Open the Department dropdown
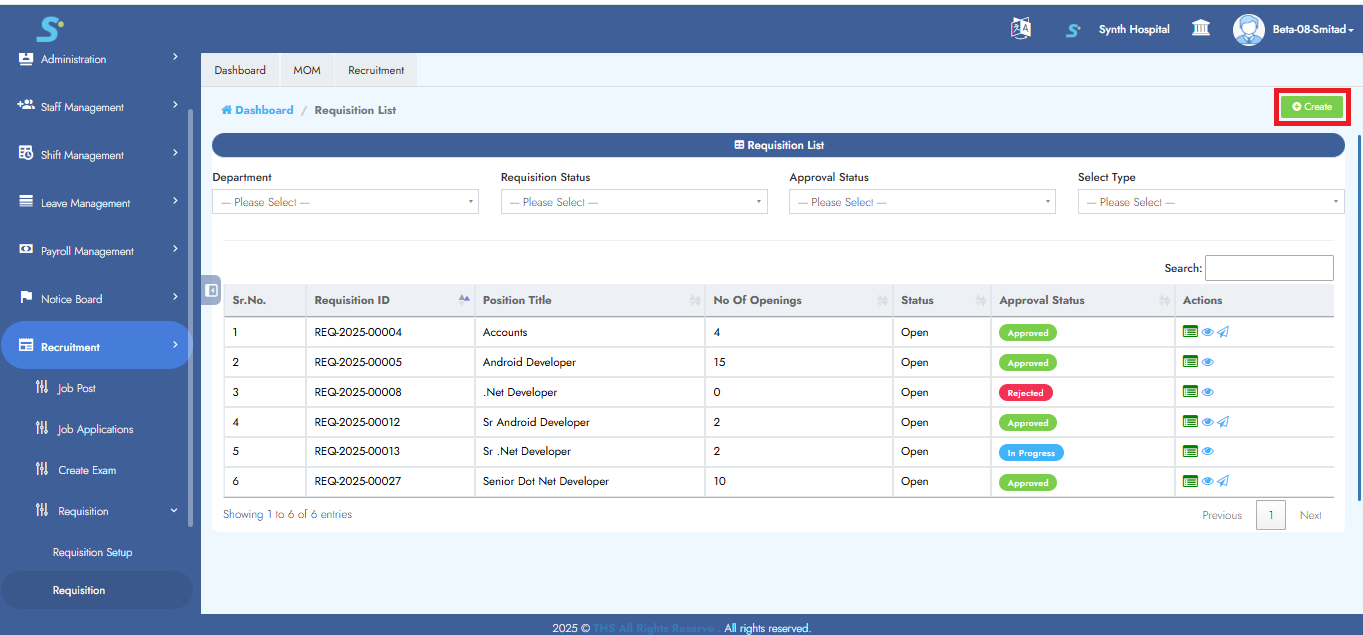The width and height of the screenshot is (1363, 635). tap(344, 201)
